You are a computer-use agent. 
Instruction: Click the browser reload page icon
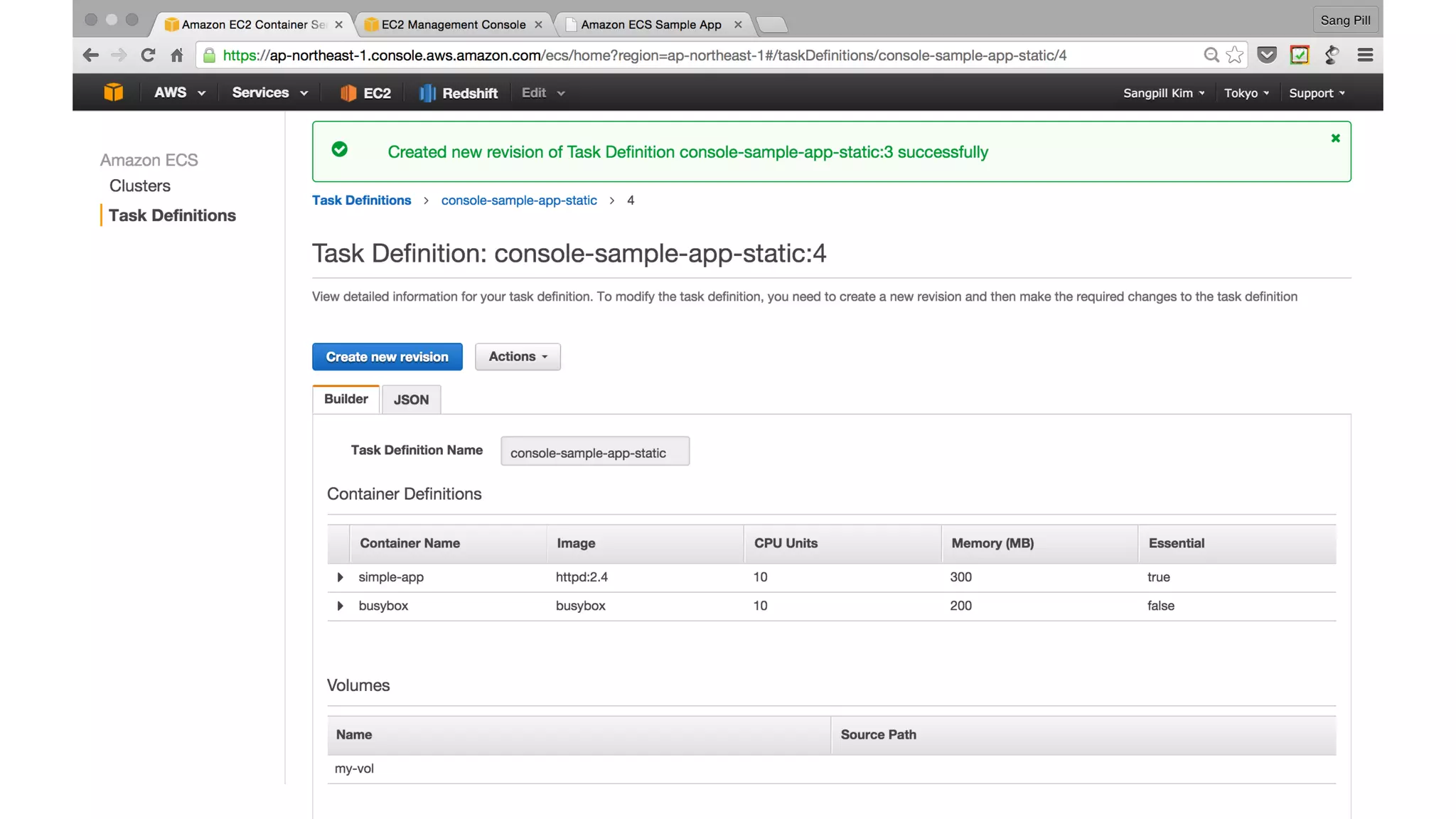click(148, 55)
